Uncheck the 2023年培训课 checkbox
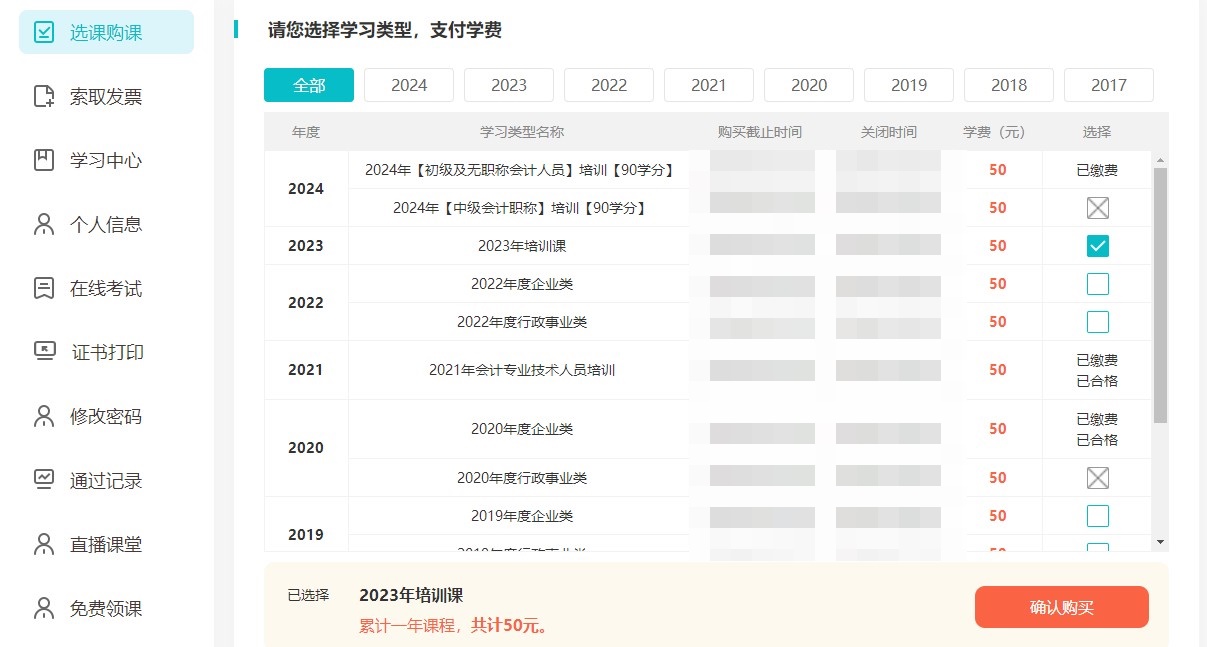This screenshot has height=647, width=1207. pyautogui.click(x=1097, y=246)
